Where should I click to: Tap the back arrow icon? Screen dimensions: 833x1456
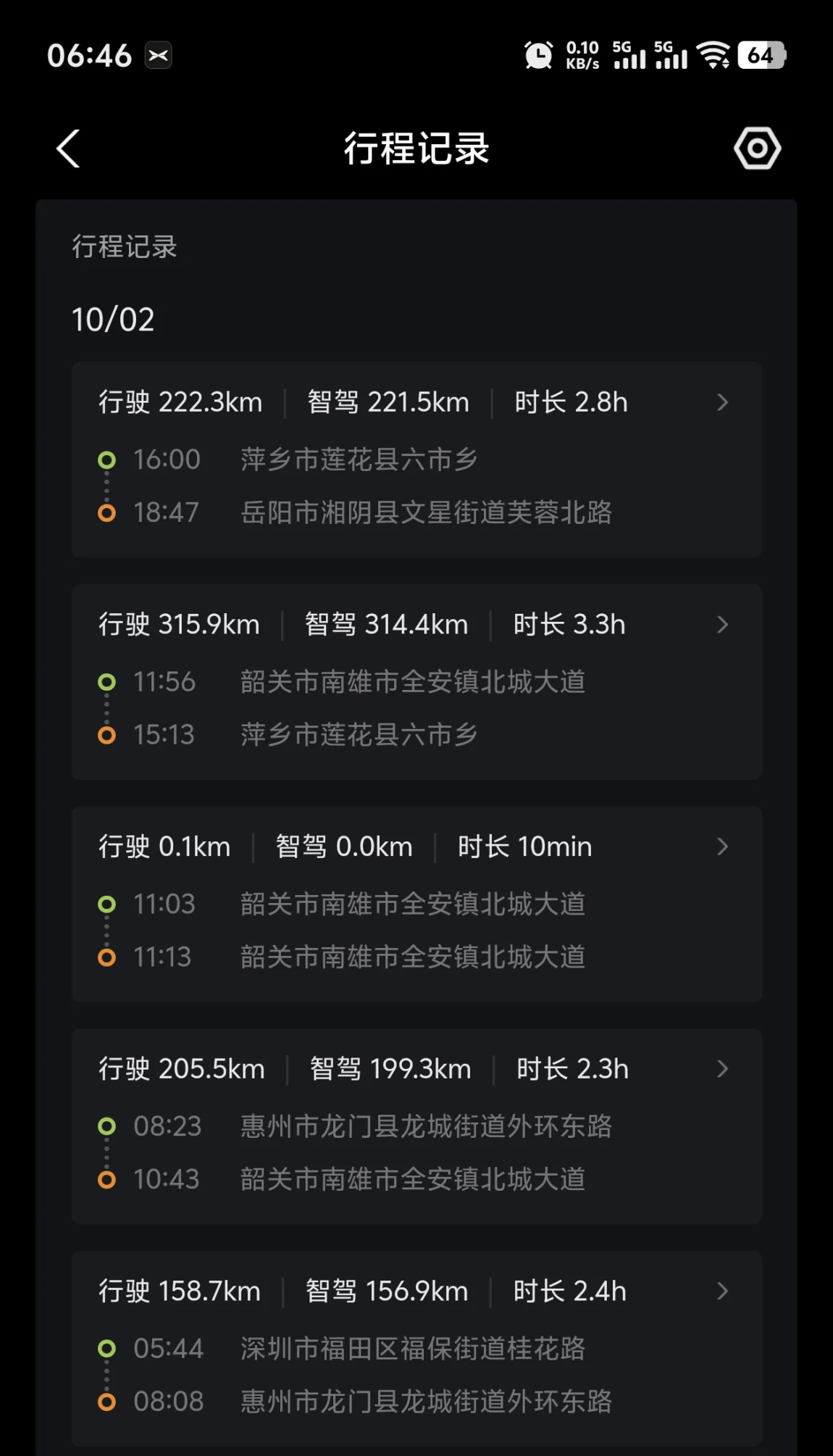click(x=68, y=149)
